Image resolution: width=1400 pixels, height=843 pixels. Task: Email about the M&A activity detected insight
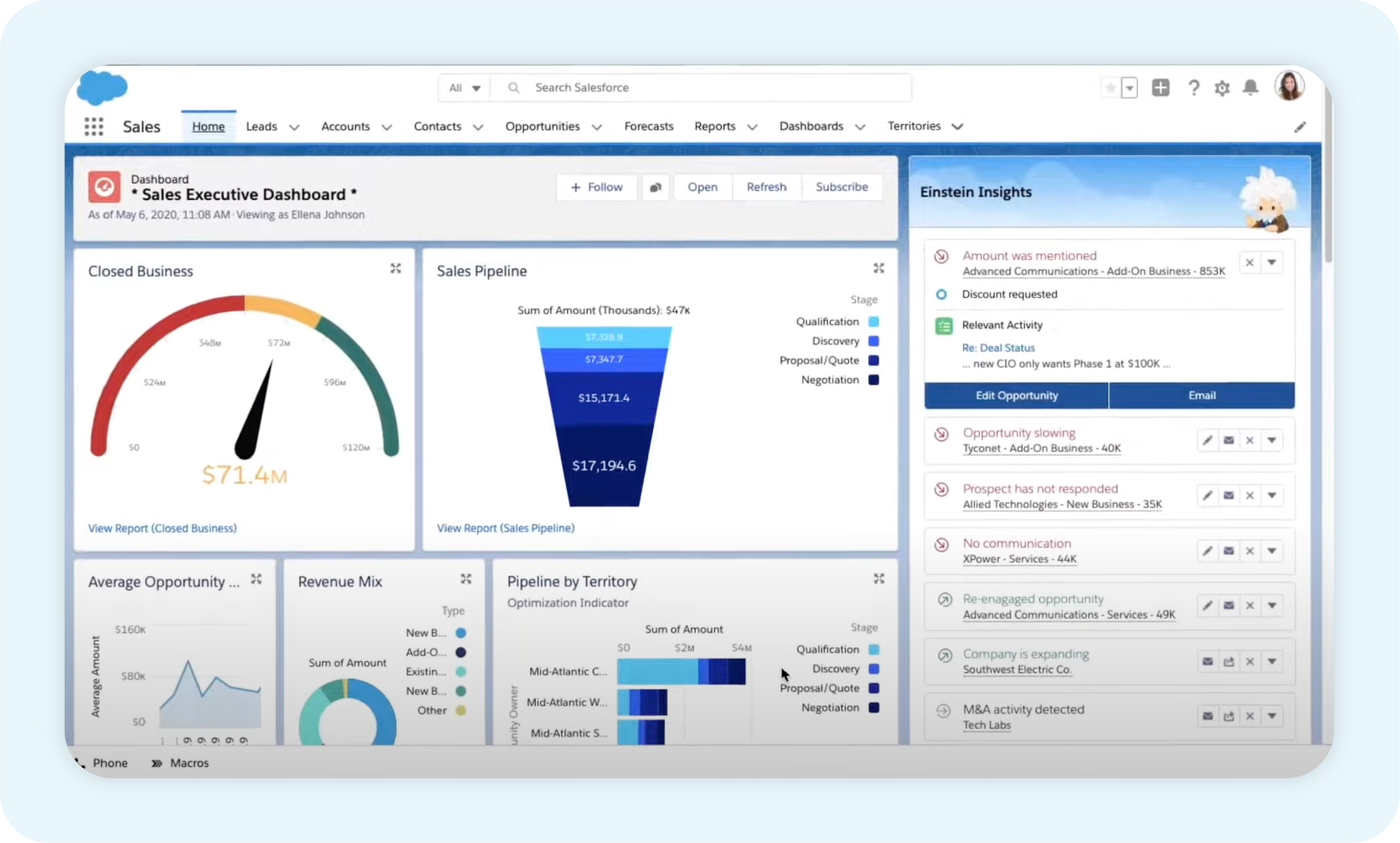pos(1207,716)
